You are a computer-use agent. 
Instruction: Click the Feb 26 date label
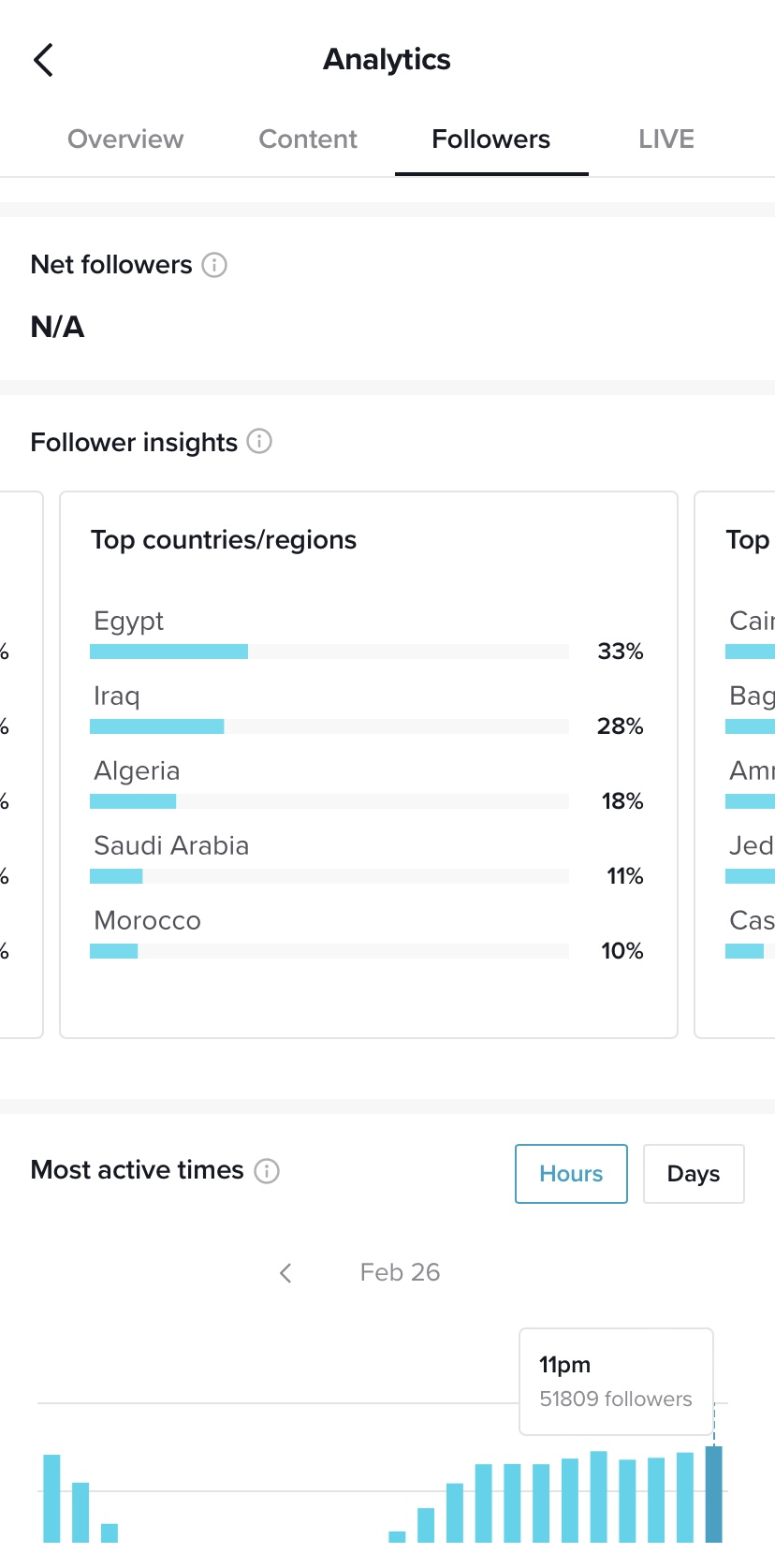pyautogui.click(x=400, y=1273)
